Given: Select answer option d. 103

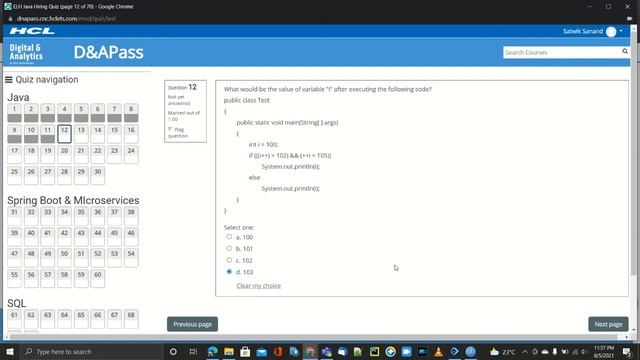Looking at the screenshot, I should (x=229, y=271).
